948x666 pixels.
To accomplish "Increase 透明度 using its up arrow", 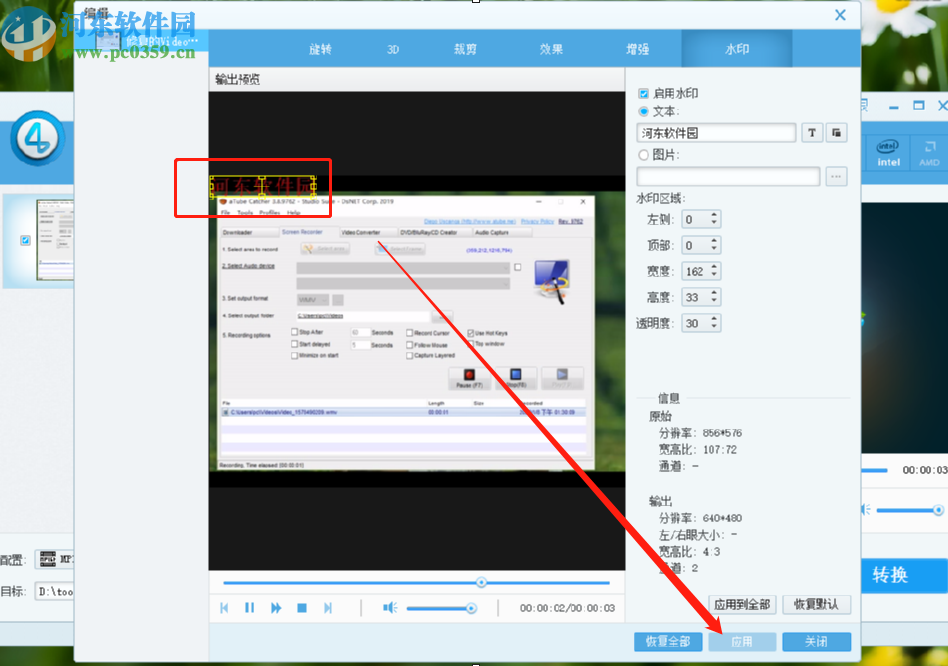I will click(714, 317).
